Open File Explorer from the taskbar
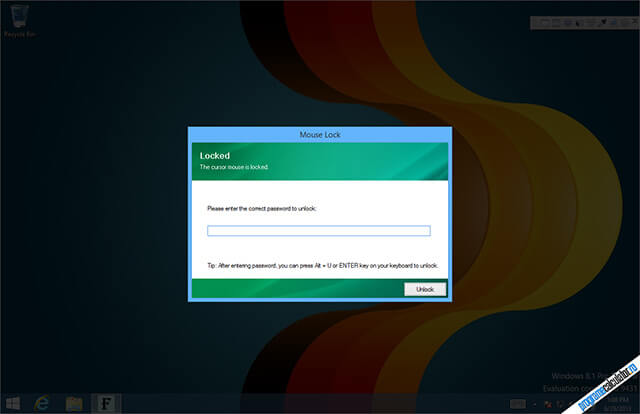Screen dimensions: 640x414 point(74,404)
